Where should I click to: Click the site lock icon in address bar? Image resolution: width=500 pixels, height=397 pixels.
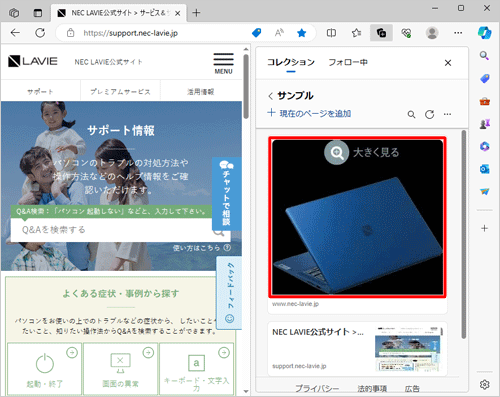tap(71, 33)
